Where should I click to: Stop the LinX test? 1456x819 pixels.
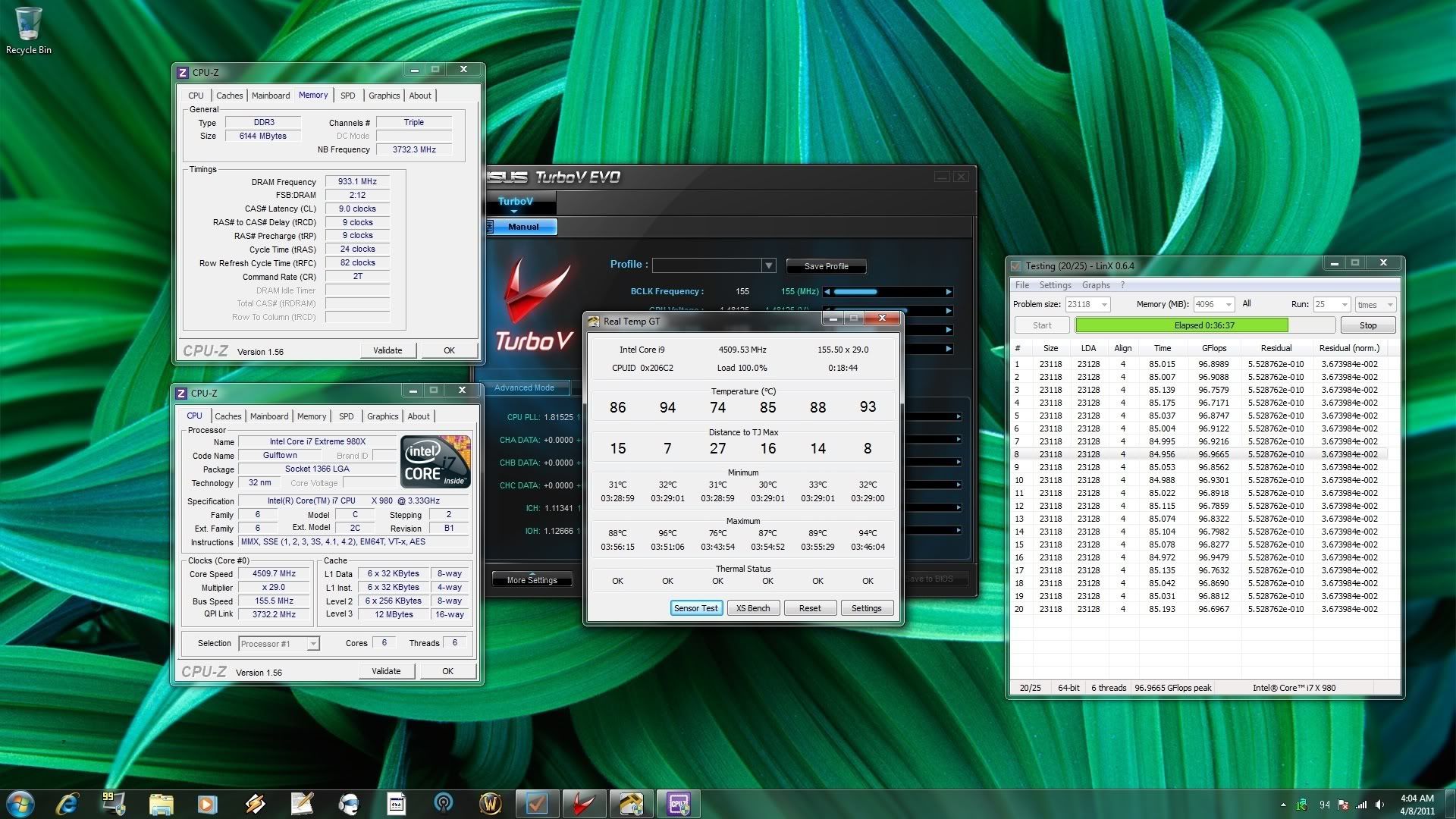click(1368, 325)
